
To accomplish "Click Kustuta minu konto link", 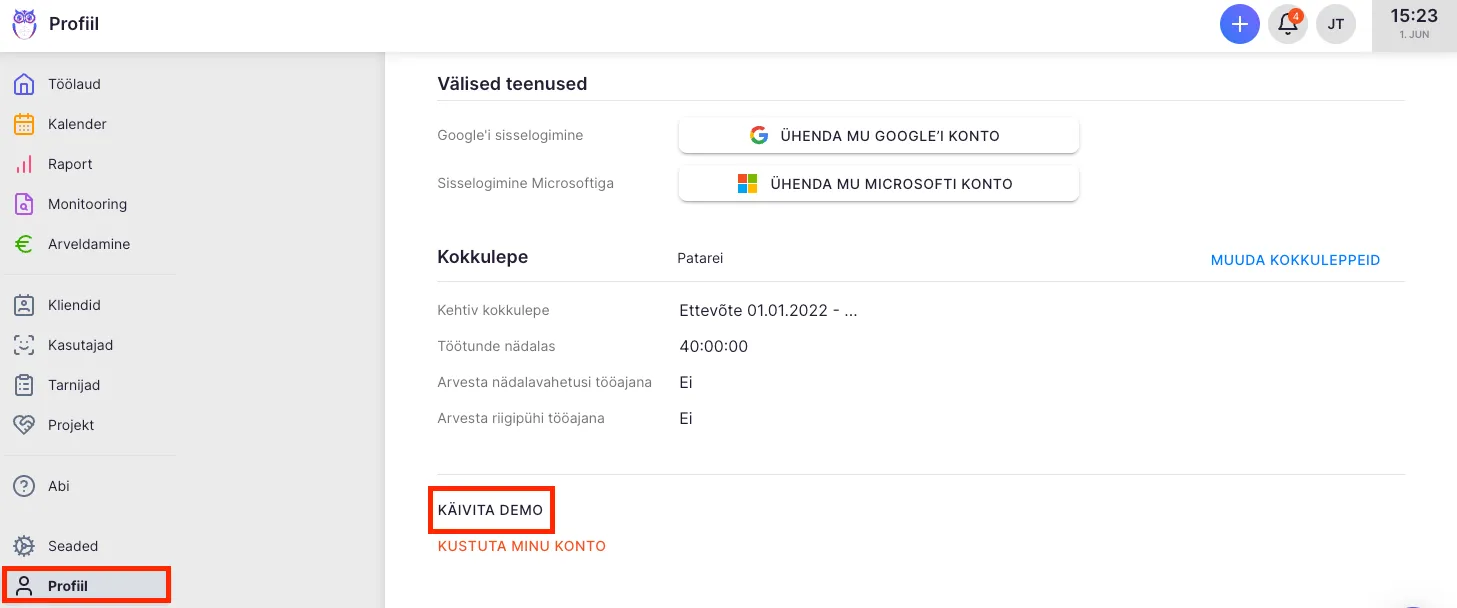I will pos(521,546).
